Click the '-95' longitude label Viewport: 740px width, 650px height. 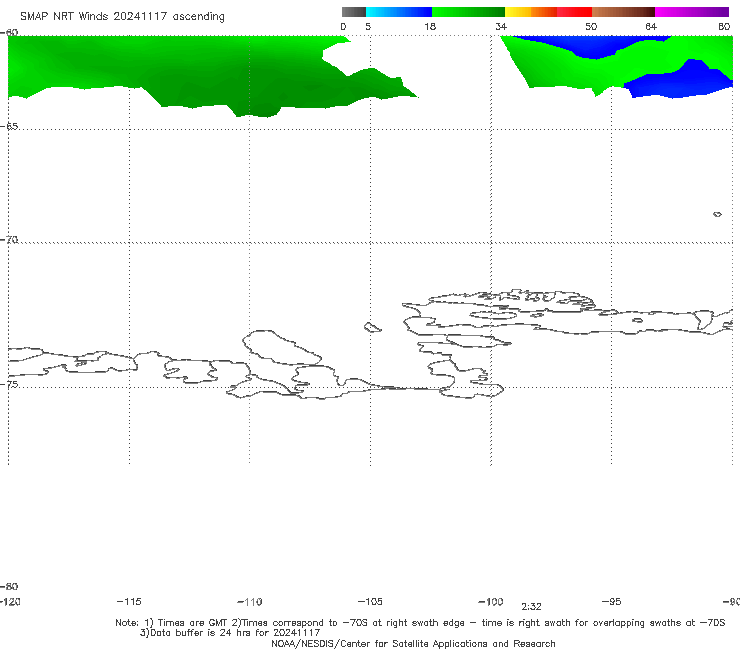pos(612,602)
